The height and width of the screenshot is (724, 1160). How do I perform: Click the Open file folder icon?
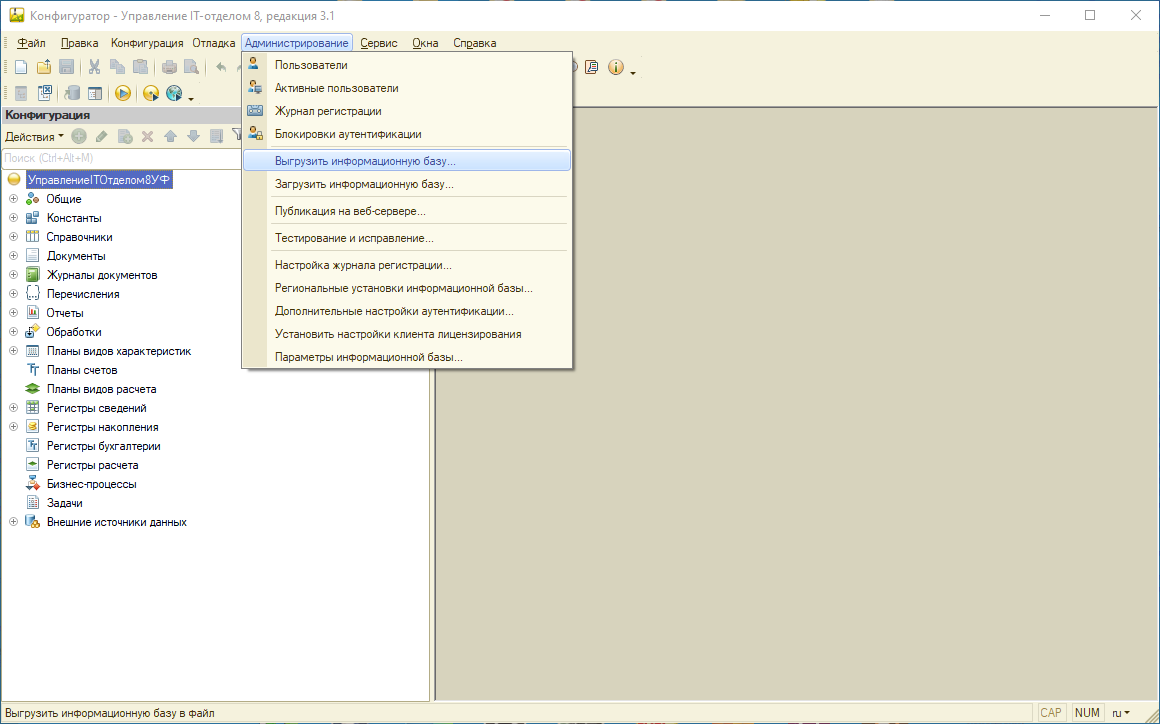(43, 67)
